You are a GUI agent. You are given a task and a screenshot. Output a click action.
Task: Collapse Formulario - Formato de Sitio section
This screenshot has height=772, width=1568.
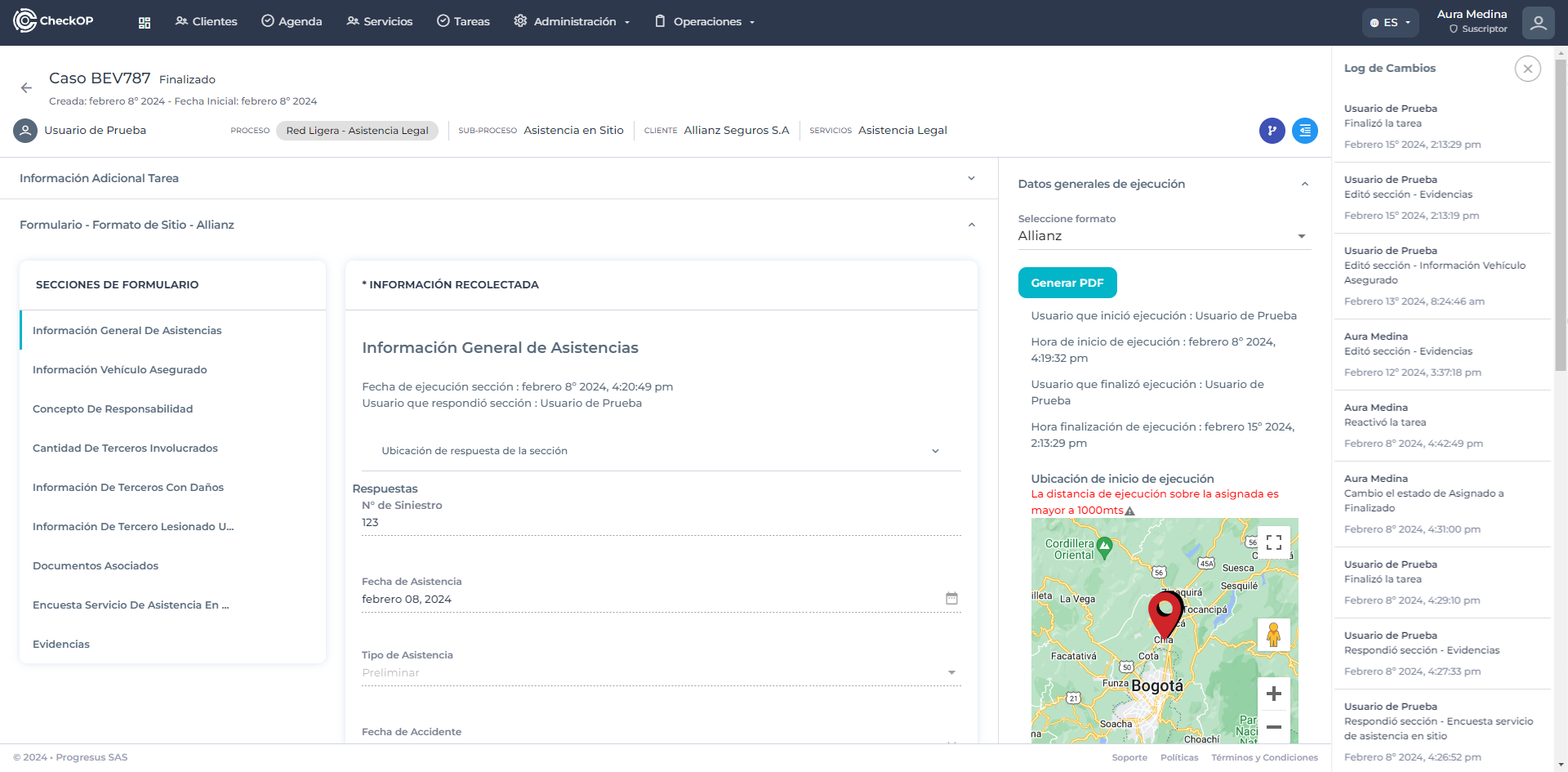click(x=499, y=225)
